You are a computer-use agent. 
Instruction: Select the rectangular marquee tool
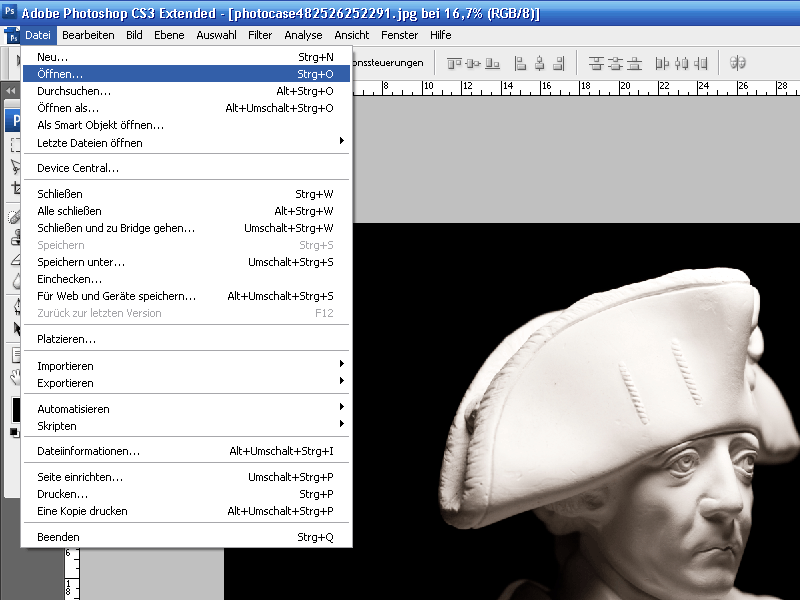point(15,145)
